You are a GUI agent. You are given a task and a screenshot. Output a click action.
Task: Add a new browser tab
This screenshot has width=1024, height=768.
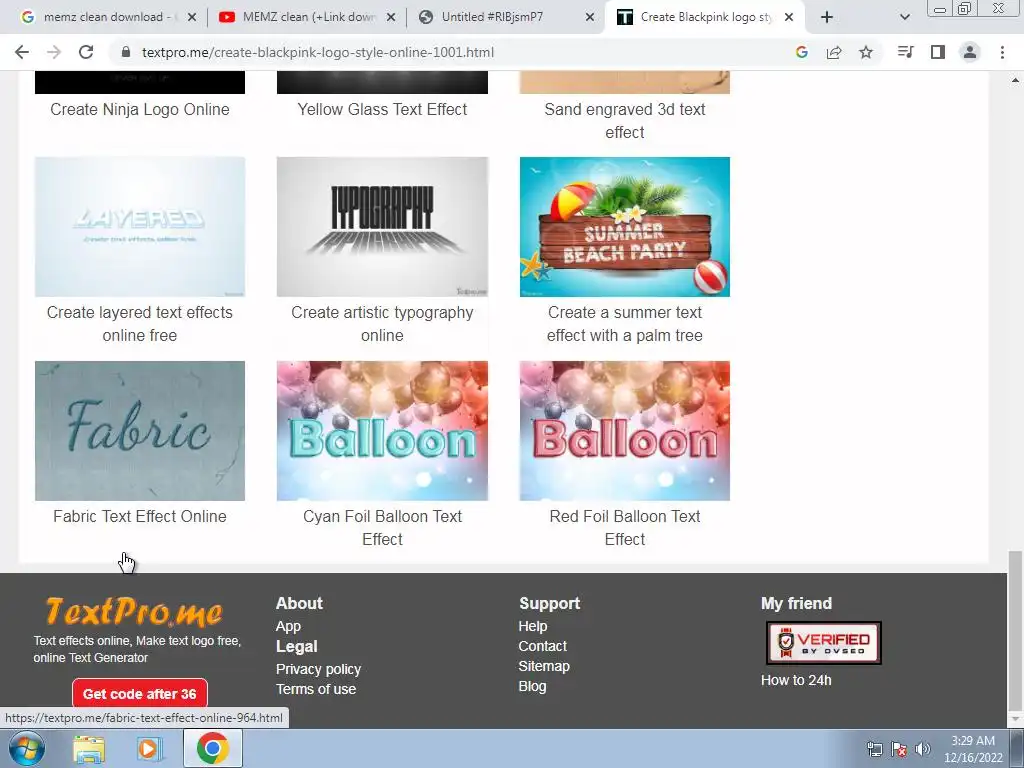pyautogui.click(x=827, y=17)
